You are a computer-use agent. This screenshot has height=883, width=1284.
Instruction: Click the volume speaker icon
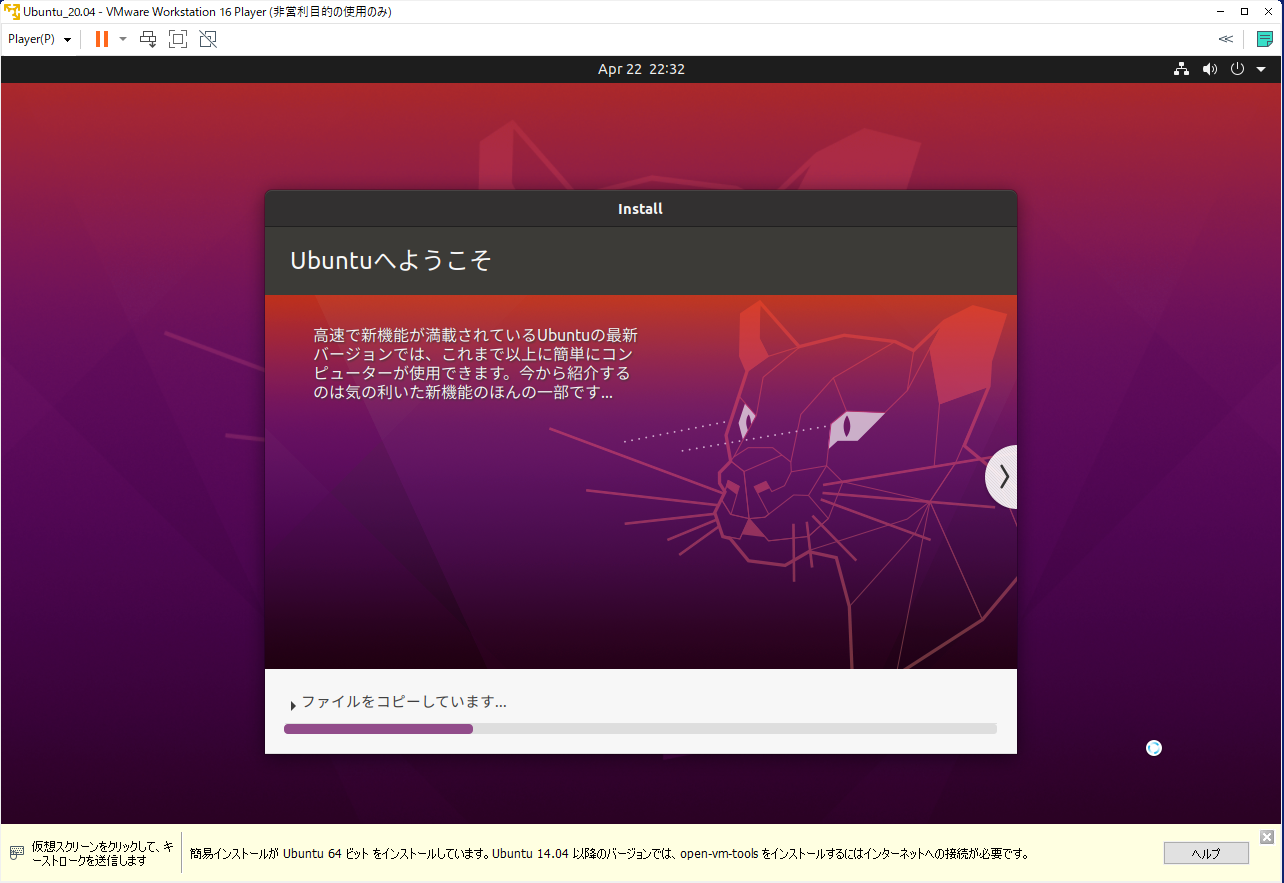tap(1210, 69)
